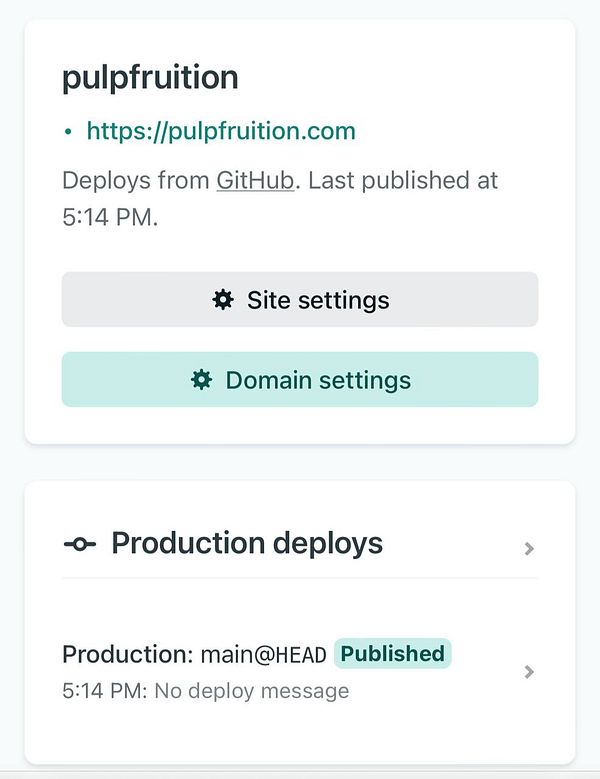Click the Deploys from text
This screenshot has height=779, width=600.
click(136, 181)
